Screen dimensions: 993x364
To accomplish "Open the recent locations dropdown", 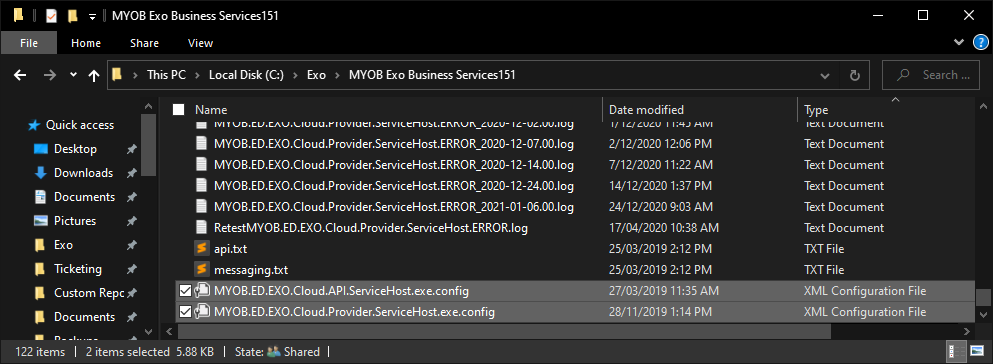I will point(73,75).
